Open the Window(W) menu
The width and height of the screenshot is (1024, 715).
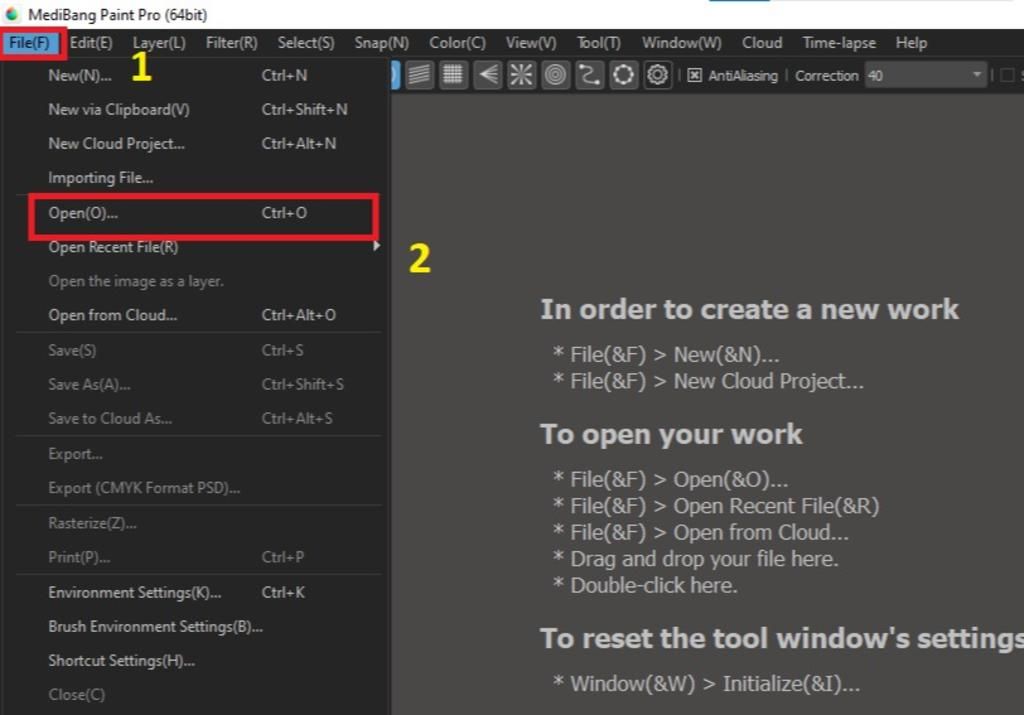(x=681, y=43)
